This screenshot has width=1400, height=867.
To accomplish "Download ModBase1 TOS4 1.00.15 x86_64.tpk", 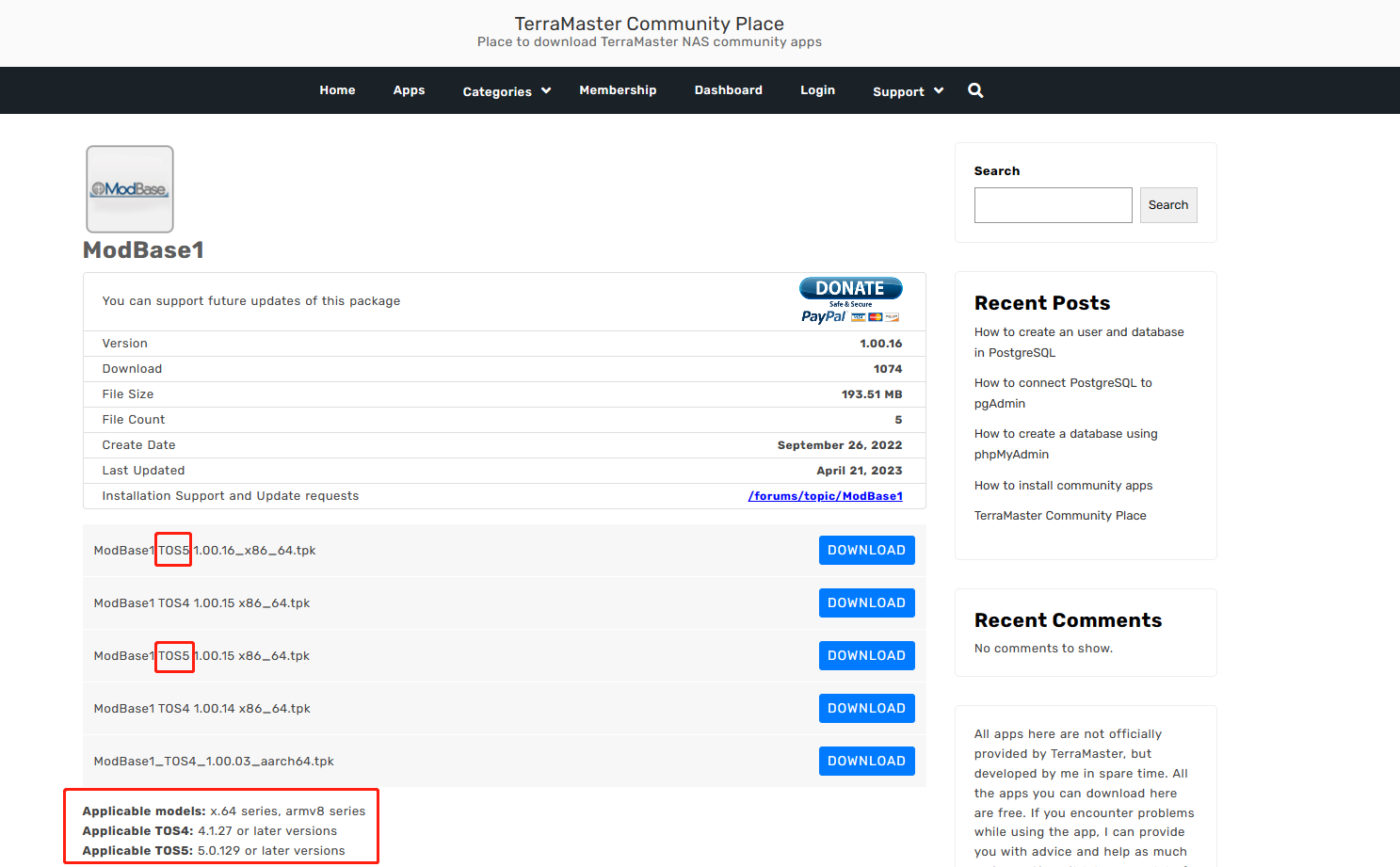I will tap(867, 603).
